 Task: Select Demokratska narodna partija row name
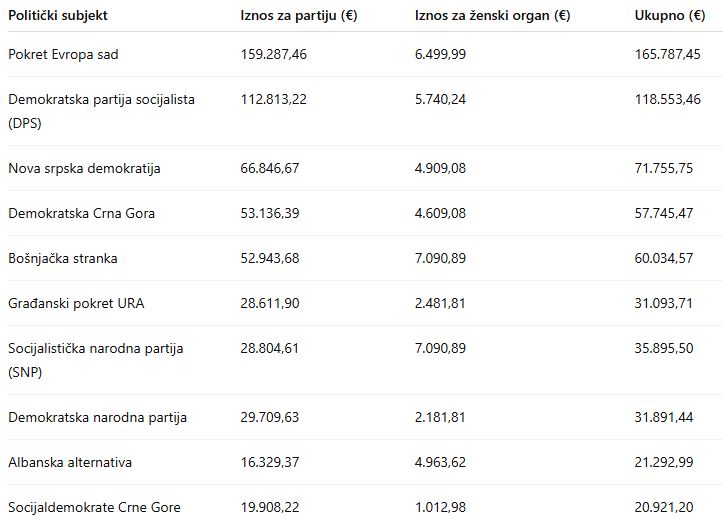click(97, 418)
